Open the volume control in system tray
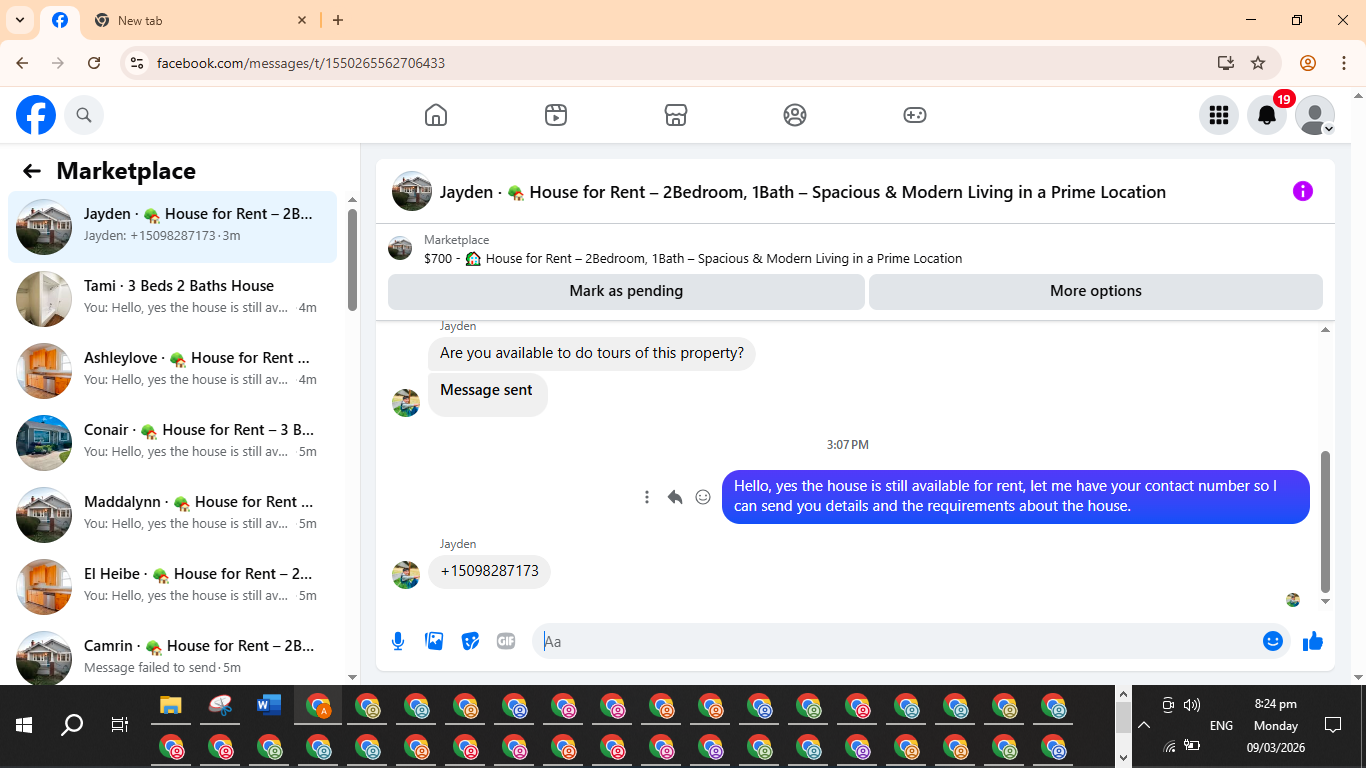This screenshot has width=1366, height=768. [1191, 705]
